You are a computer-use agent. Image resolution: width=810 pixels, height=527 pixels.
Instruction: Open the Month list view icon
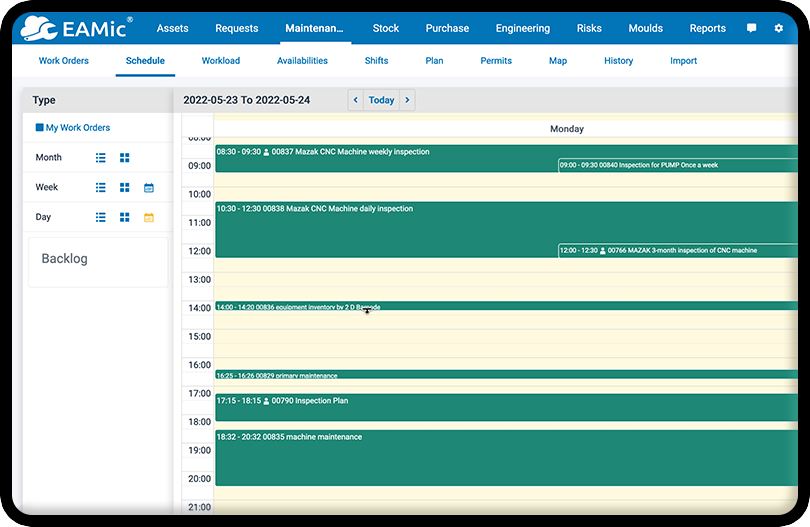point(100,158)
